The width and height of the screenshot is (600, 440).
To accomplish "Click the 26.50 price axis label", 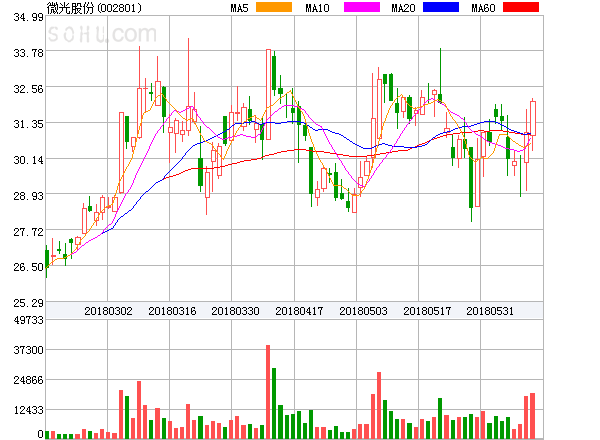I will point(28,267).
